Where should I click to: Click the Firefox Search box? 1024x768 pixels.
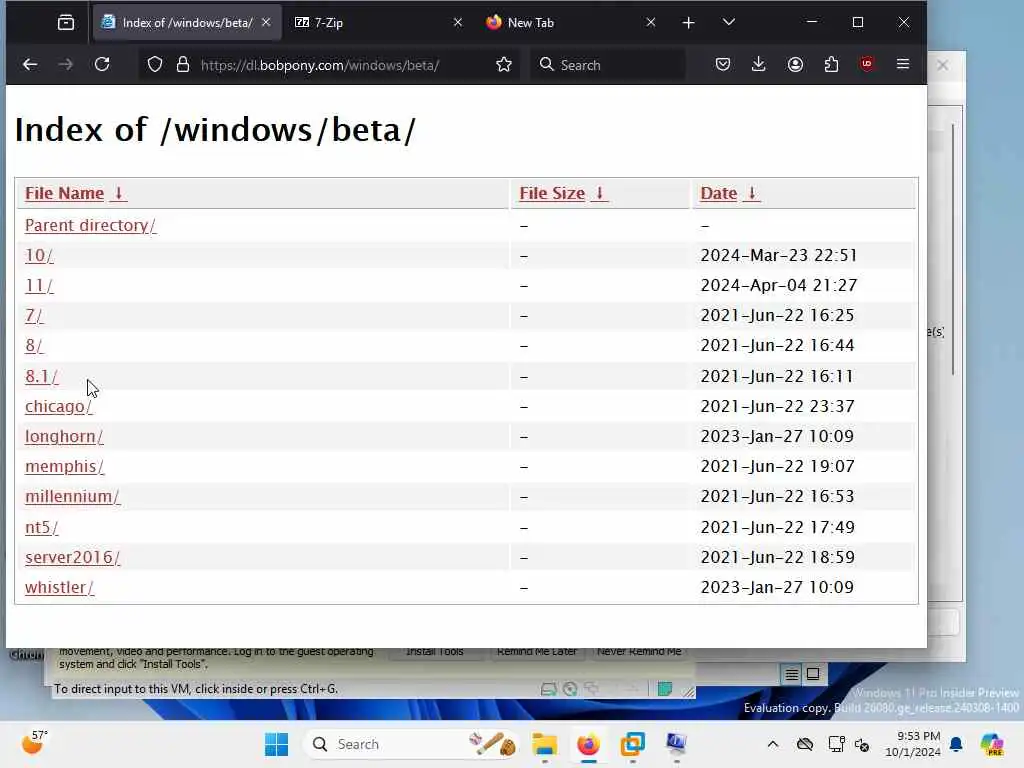click(x=607, y=65)
